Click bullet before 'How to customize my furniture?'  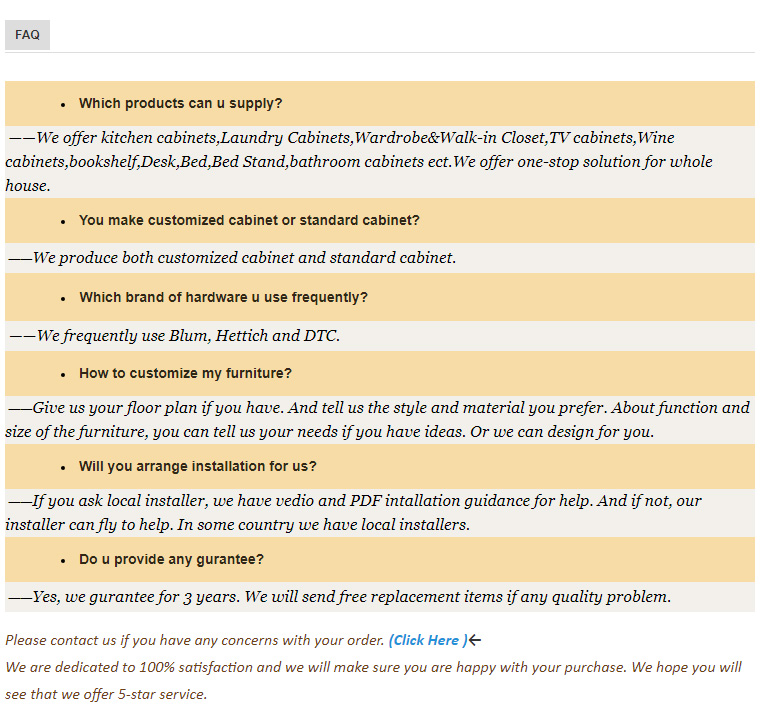pyautogui.click(x=63, y=375)
